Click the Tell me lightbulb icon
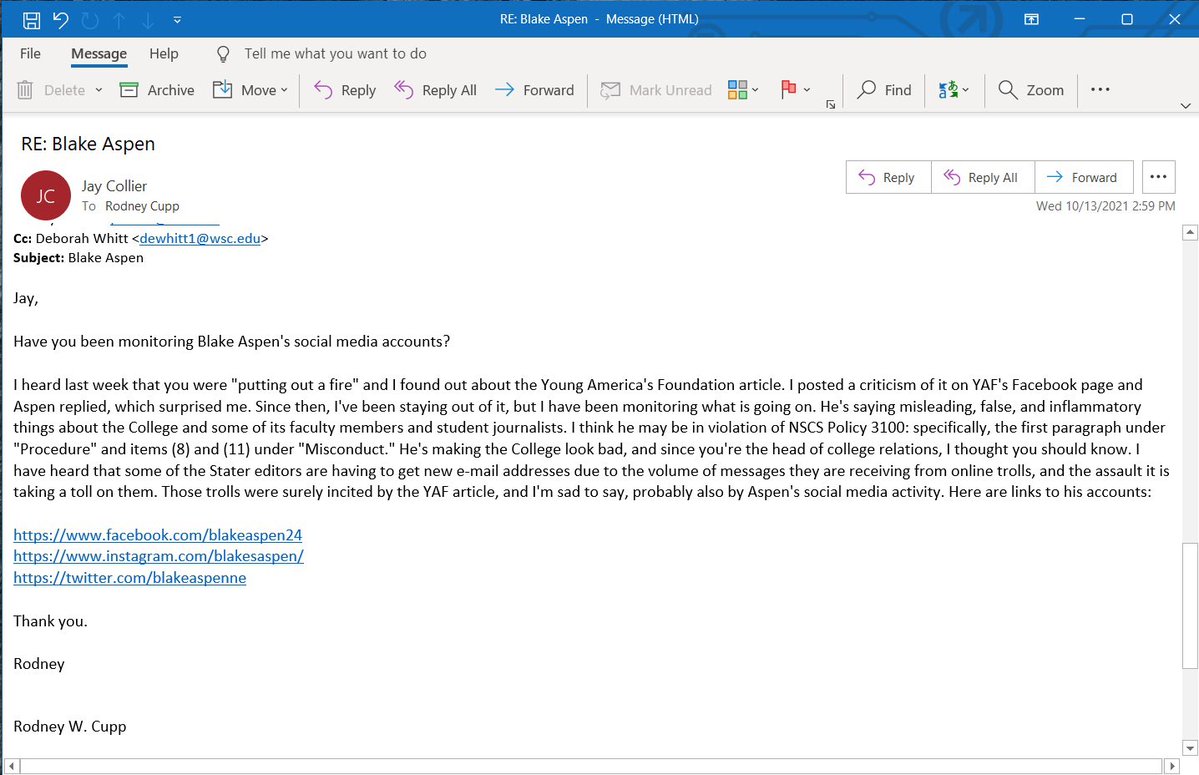This screenshot has height=775, width=1199. [223, 54]
